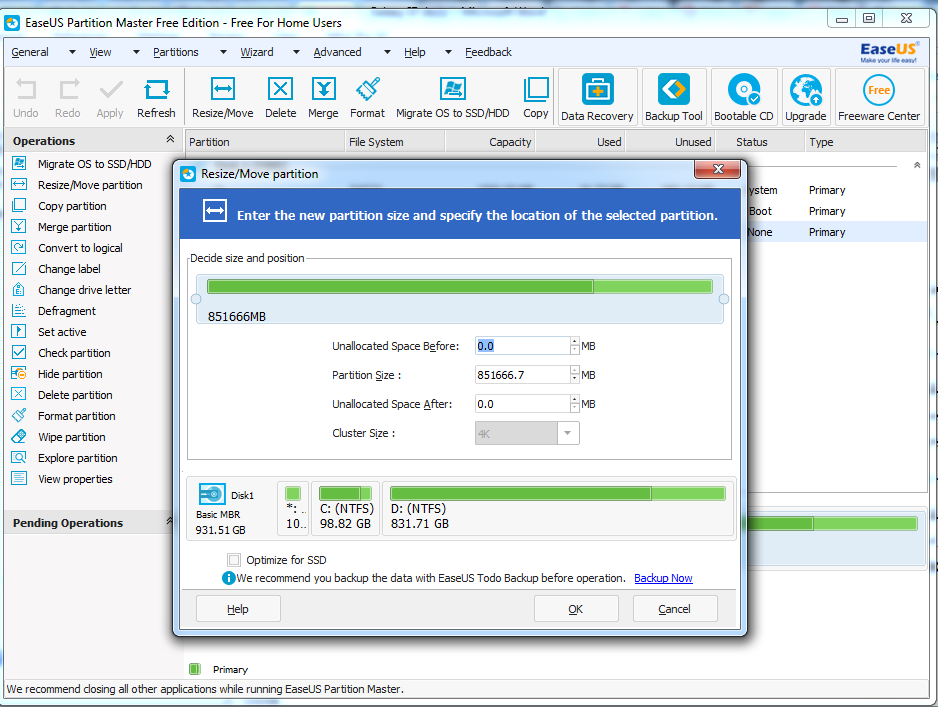Image resolution: width=938 pixels, height=707 pixels.
Task: Collapse the Pending Operations panel
Action: point(169,521)
